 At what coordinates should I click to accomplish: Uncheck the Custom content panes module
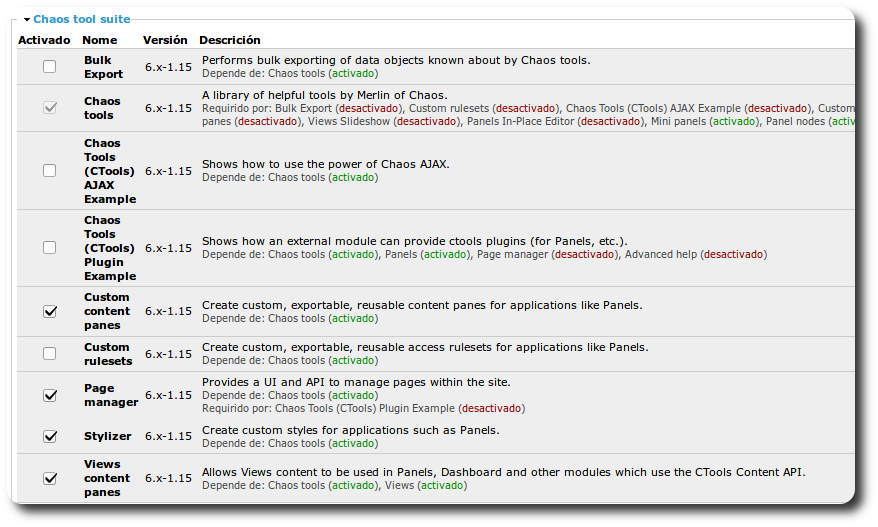(50, 311)
